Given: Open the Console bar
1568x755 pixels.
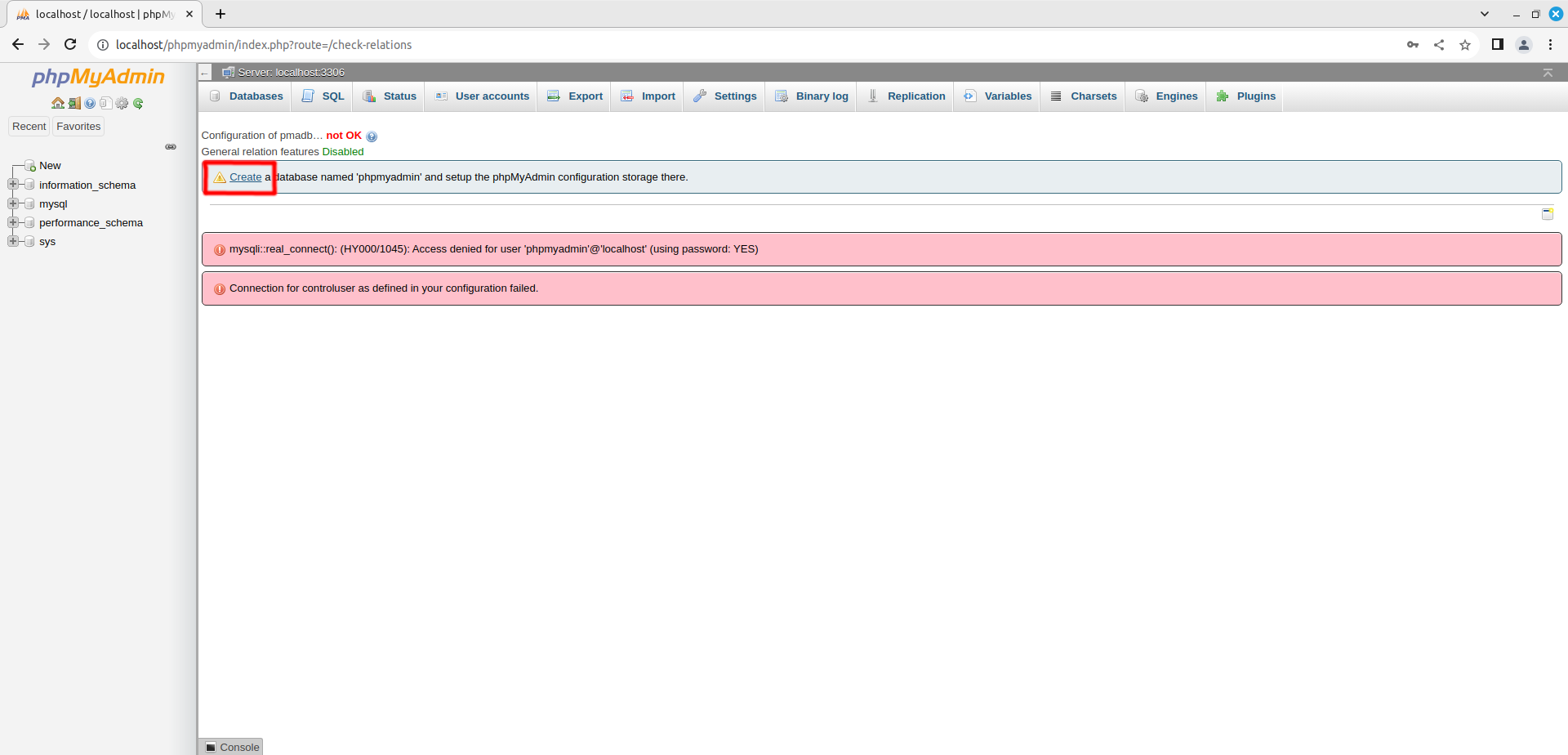Looking at the screenshot, I should point(231,747).
